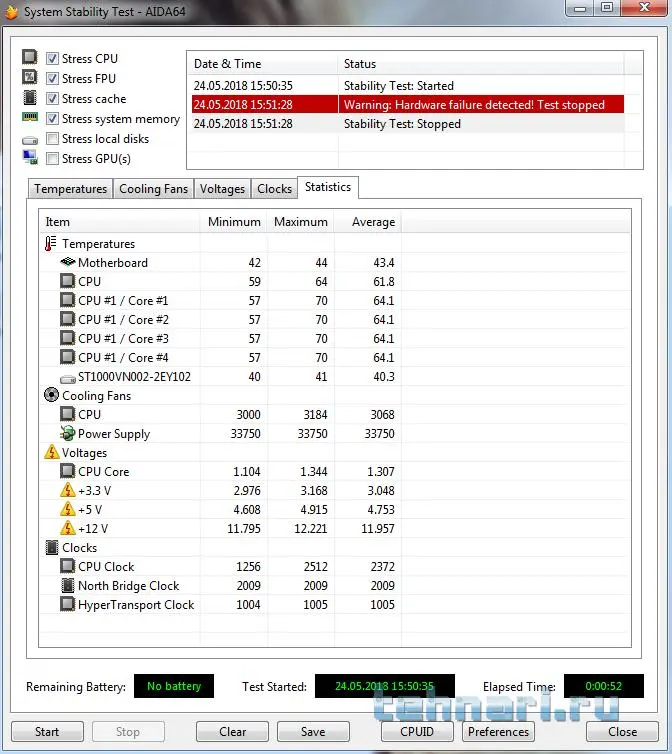Click the Minimum column header

pos(234,222)
